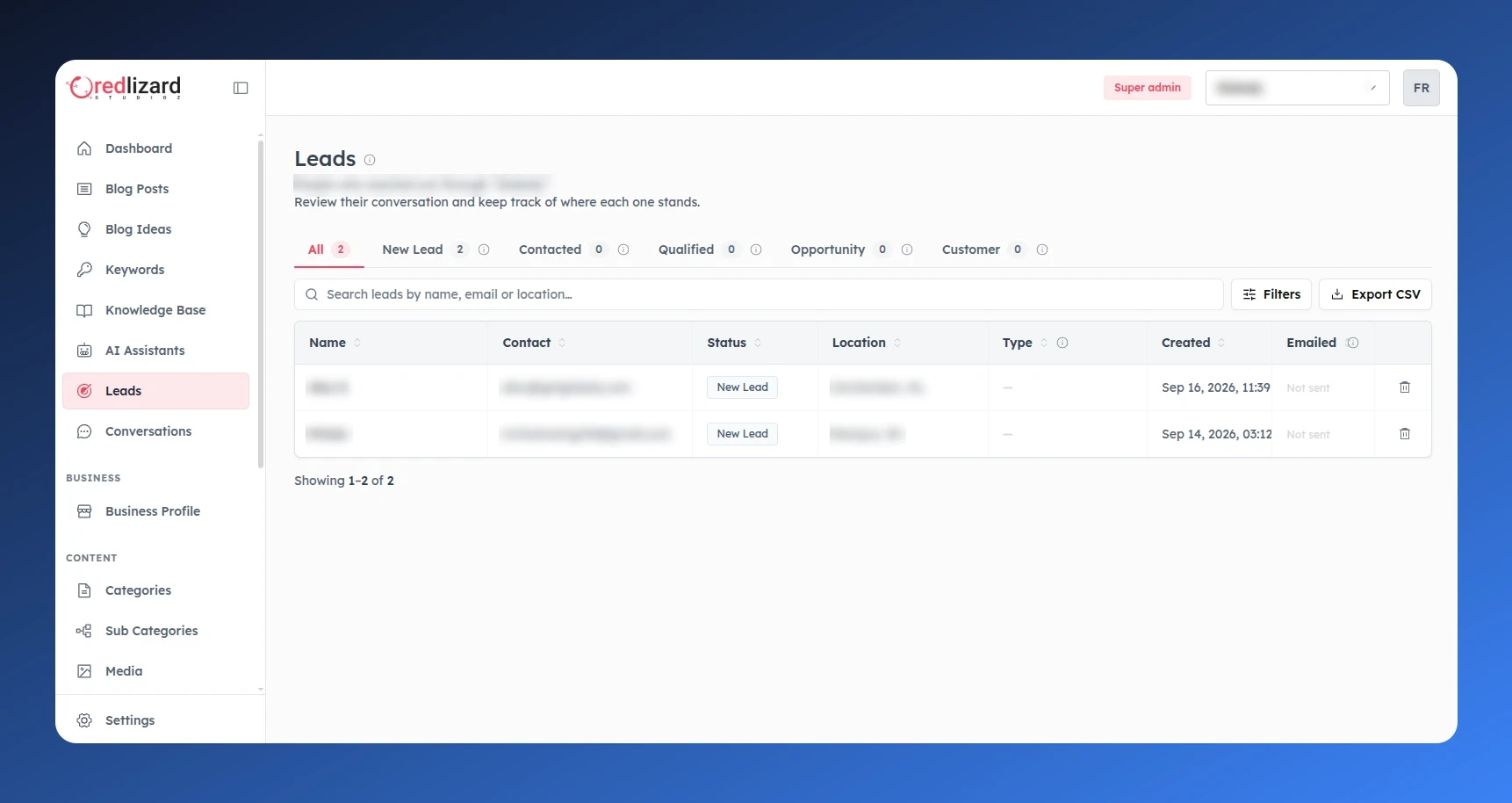
Task: Open the account selector dropdown in header
Action: (1297, 88)
